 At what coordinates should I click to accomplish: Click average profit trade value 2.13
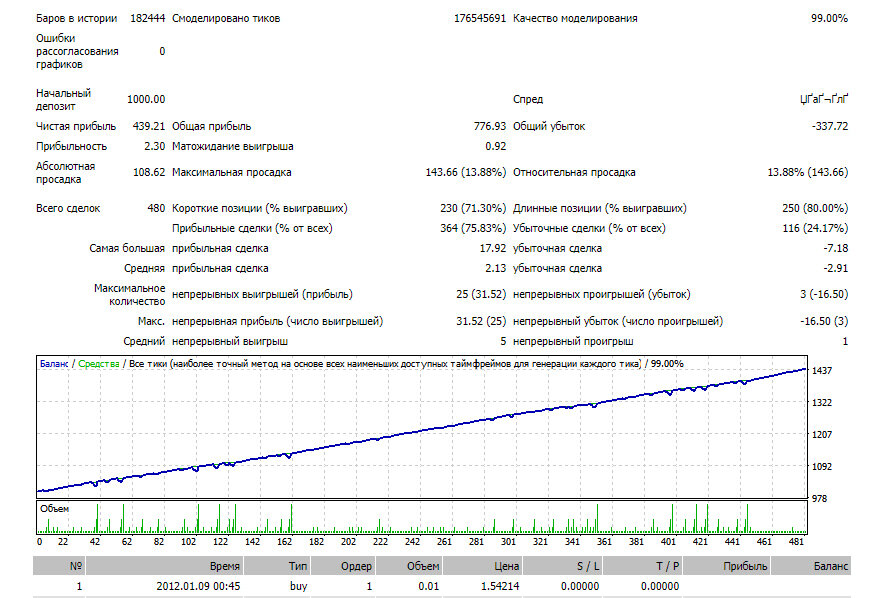pos(496,268)
